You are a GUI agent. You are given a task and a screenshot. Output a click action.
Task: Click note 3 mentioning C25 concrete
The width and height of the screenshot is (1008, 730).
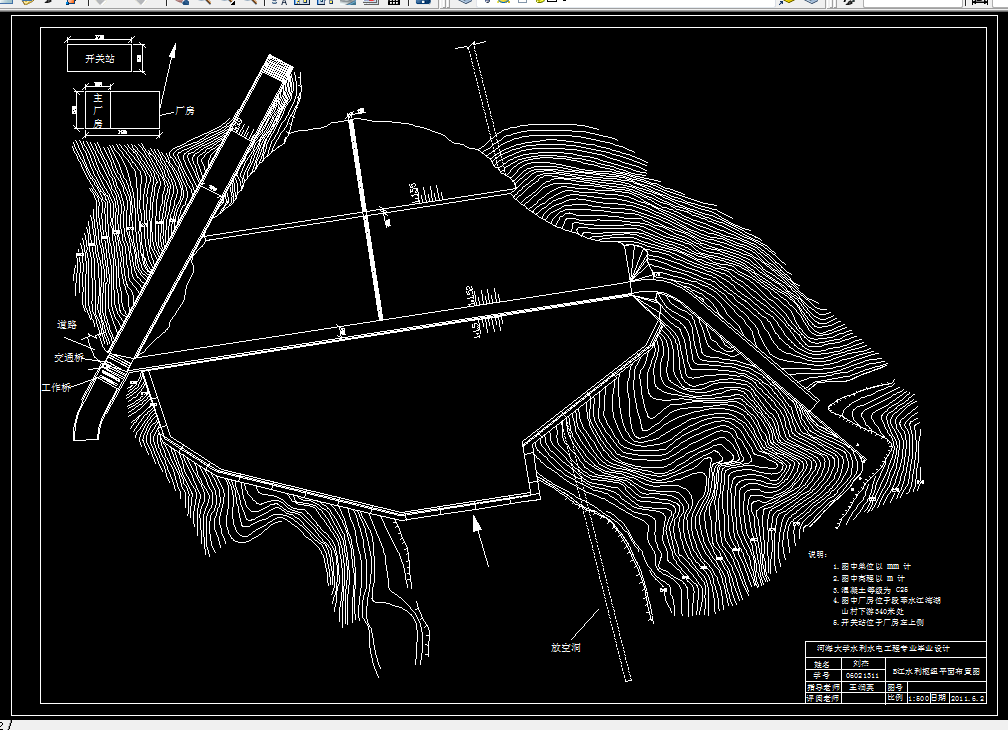pyautogui.click(x=870, y=589)
